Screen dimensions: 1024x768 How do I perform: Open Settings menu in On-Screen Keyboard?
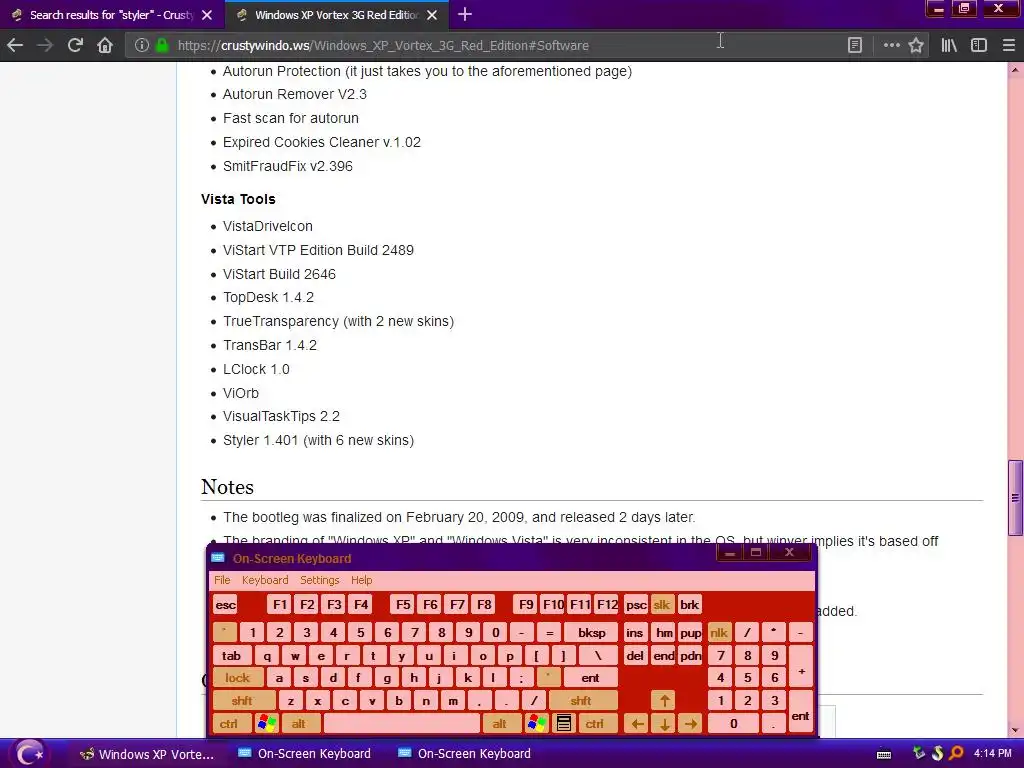[319, 580]
